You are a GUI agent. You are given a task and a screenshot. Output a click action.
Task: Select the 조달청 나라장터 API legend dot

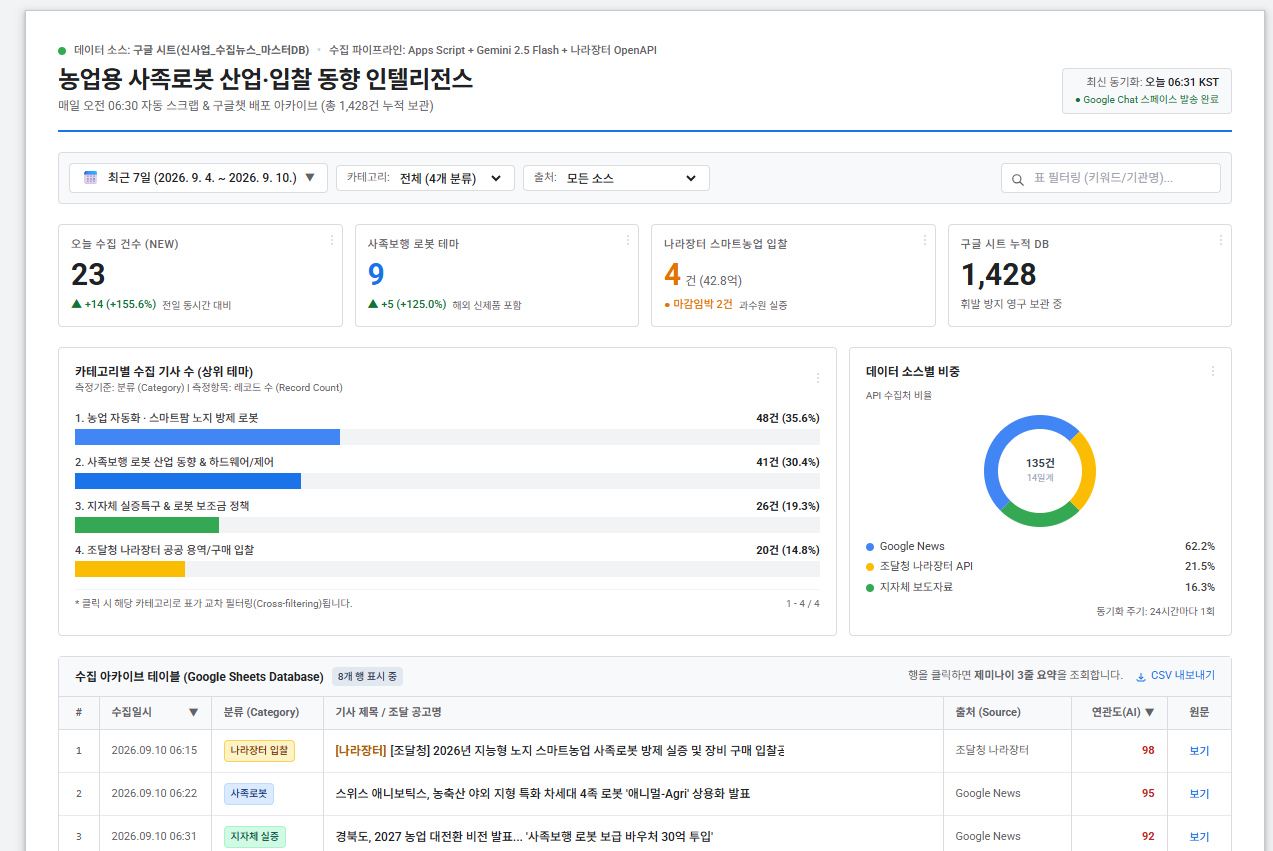(870, 567)
